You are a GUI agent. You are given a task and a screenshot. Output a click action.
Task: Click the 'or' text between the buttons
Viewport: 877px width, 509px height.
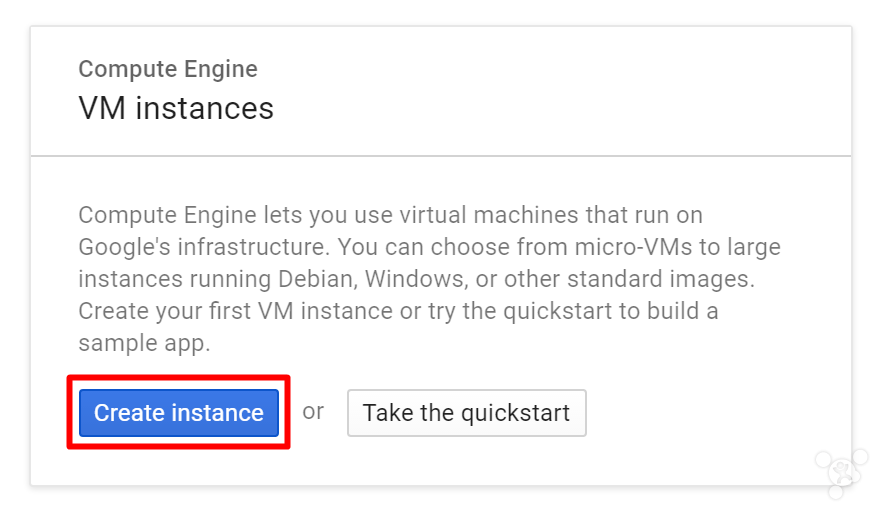tap(313, 412)
